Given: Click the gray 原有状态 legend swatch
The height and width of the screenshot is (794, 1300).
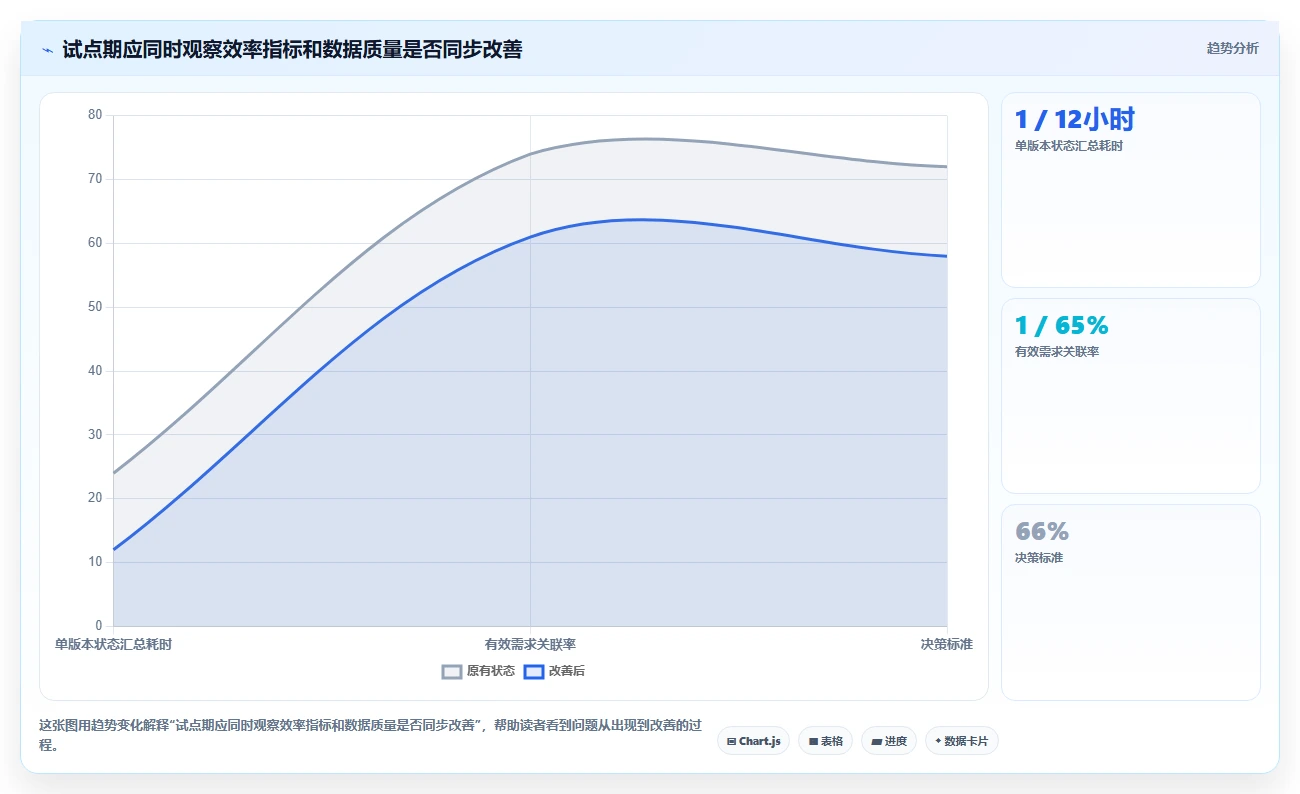Looking at the screenshot, I should [x=452, y=671].
